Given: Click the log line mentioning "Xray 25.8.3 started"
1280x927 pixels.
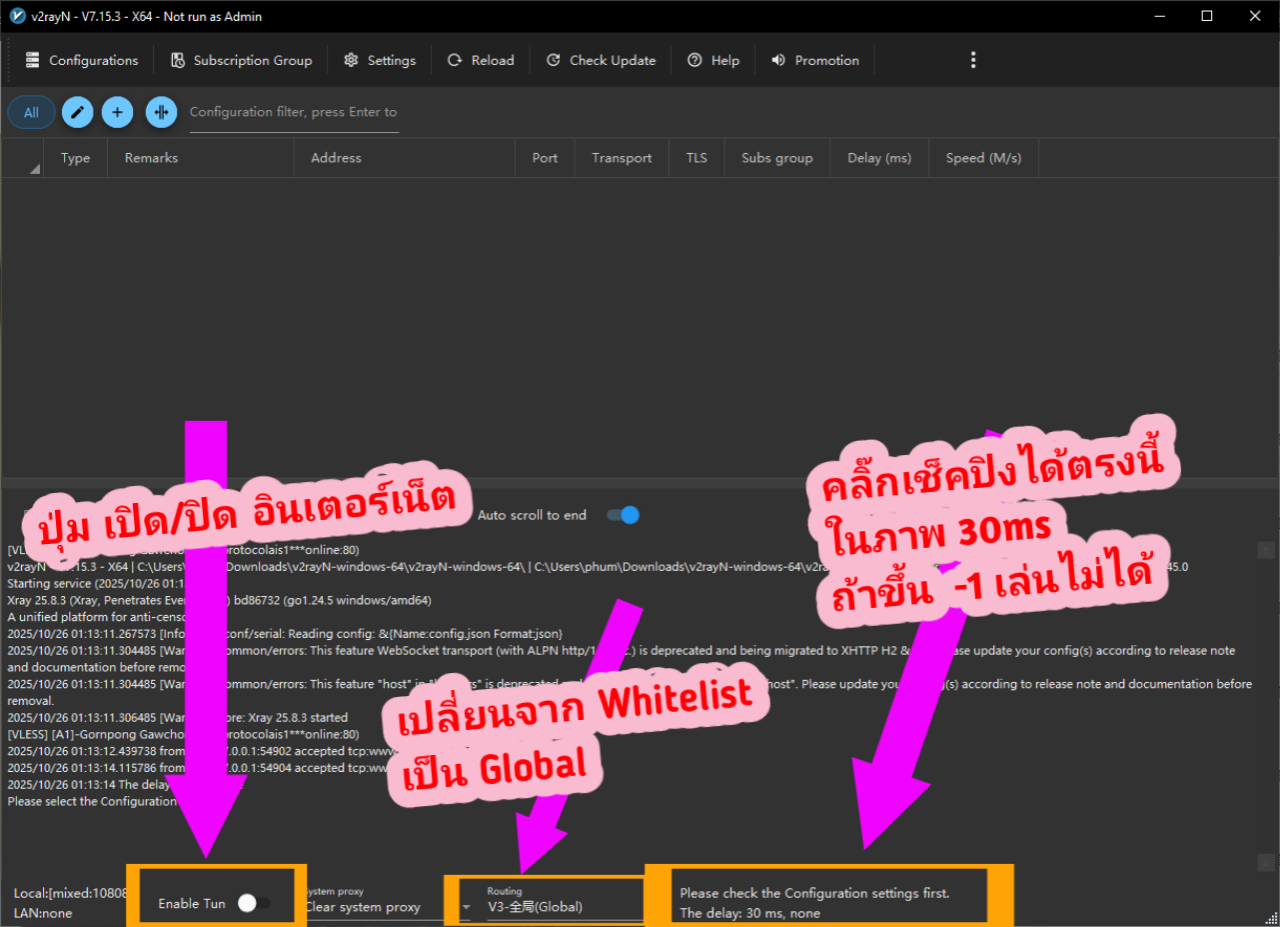Looking at the screenshot, I should point(178,717).
